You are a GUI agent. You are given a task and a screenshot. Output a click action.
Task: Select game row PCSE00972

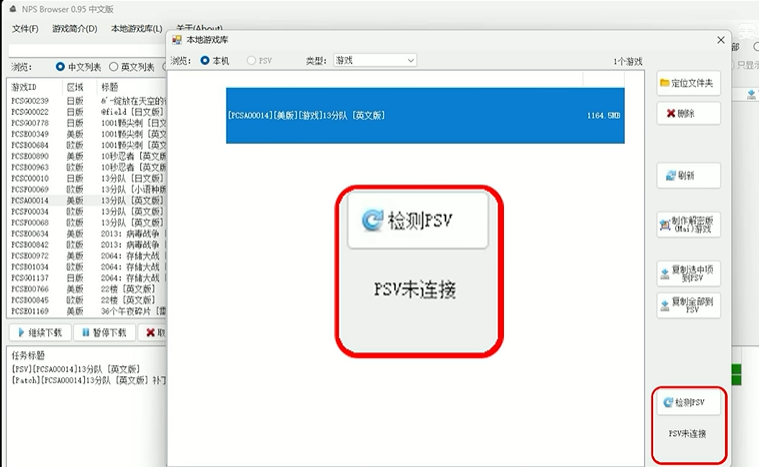point(87,256)
